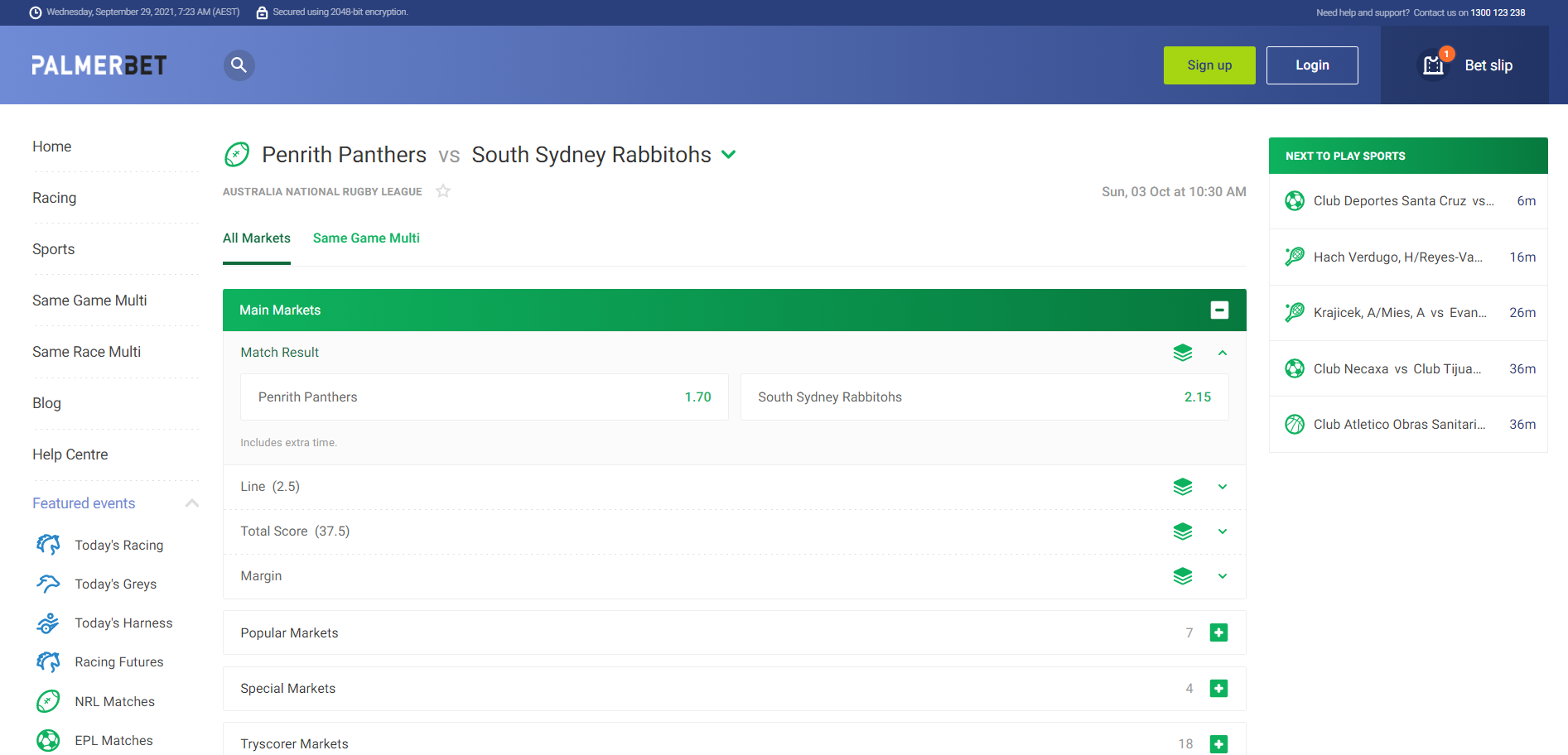Click the Popular Markets row title
Image resolution: width=1568 pixels, height=755 pixels.
pos(289,633)
